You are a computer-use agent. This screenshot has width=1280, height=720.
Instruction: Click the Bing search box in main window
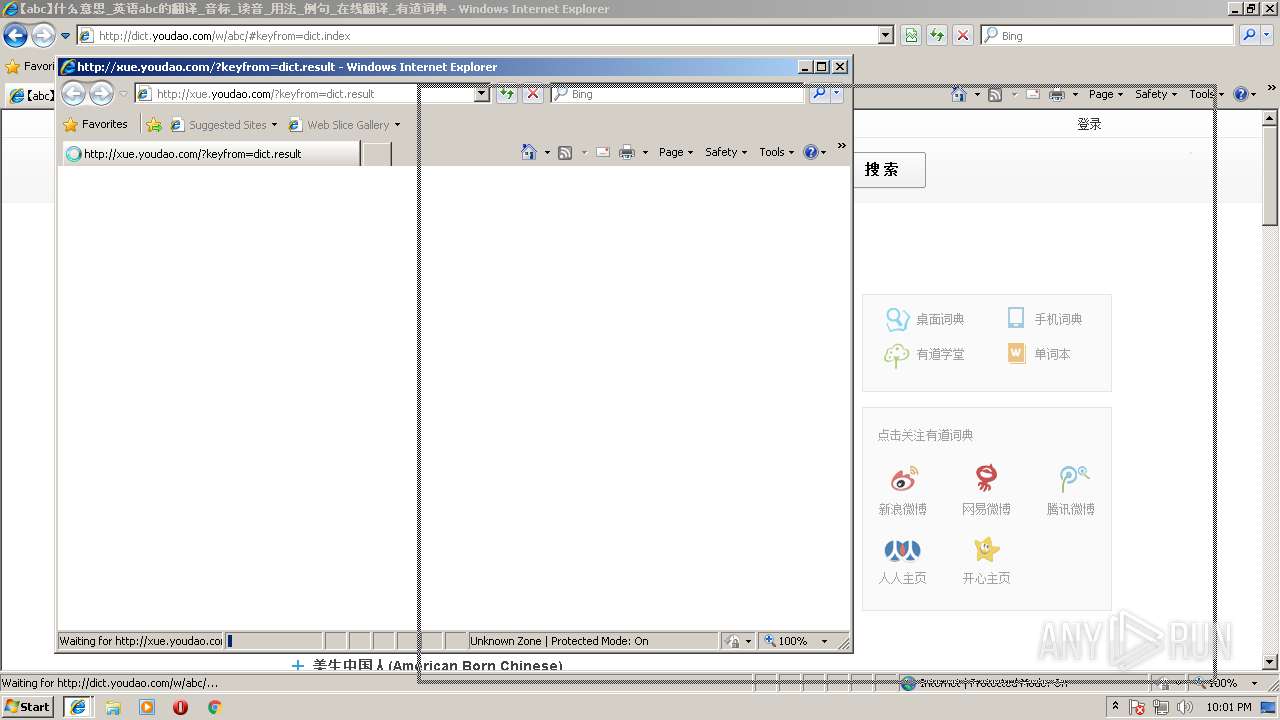(x=1108, y=36)
